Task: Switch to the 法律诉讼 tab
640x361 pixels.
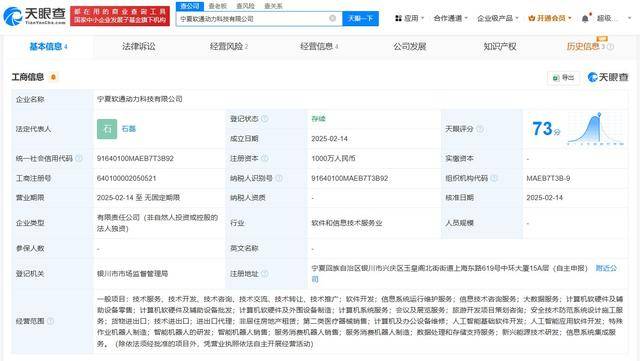Action: point(139,47)
